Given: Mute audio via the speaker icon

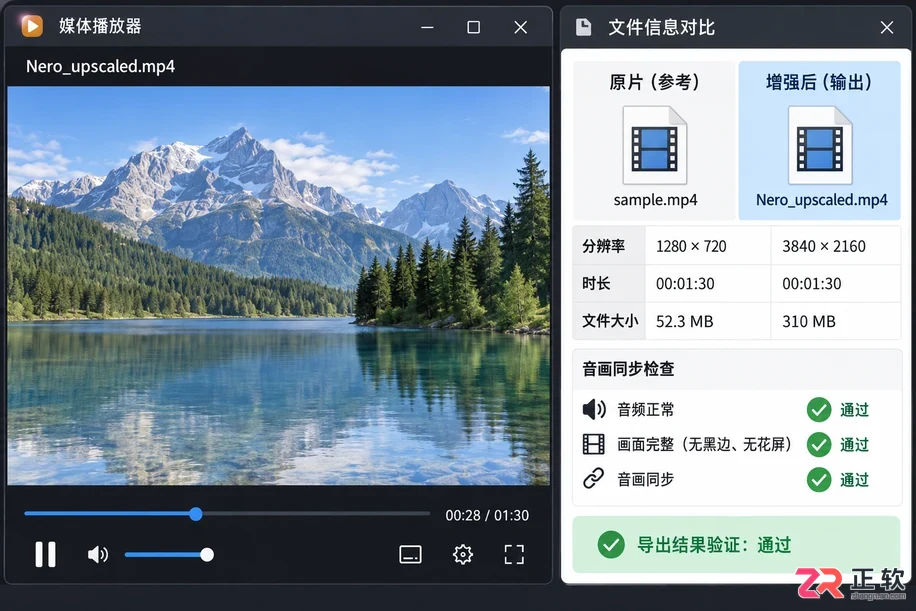Looking at the screenshot, I should point(98,554).
